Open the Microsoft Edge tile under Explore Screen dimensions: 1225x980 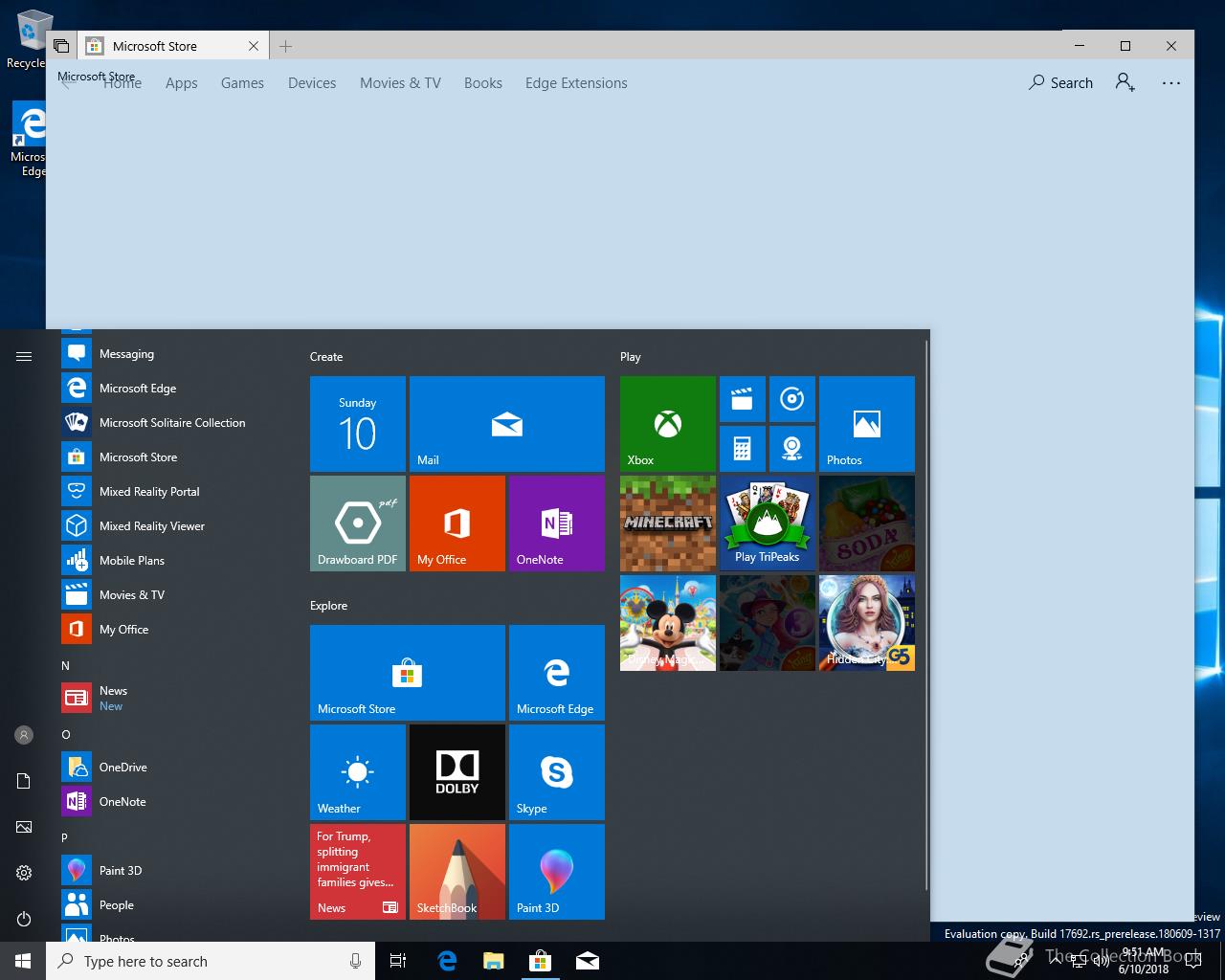click(557, 672)
